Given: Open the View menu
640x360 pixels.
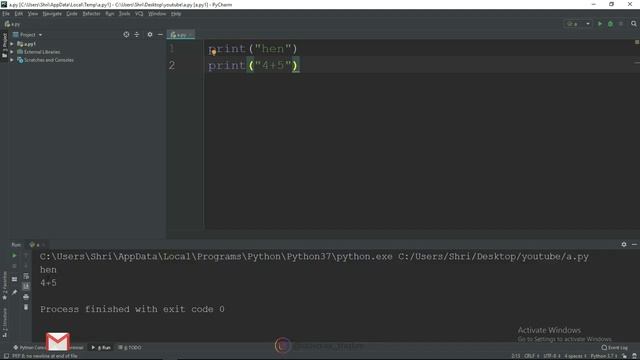Looking at the screenshot, I should click(33, 14).
